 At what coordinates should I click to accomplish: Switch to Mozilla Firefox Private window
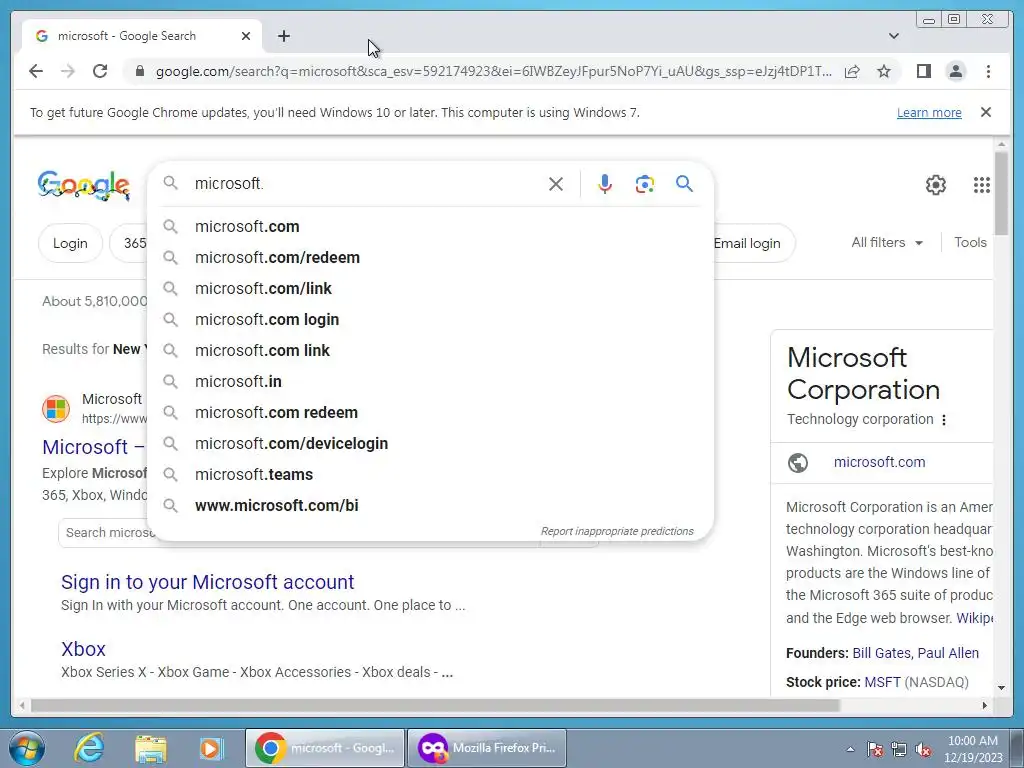(487, 748)
